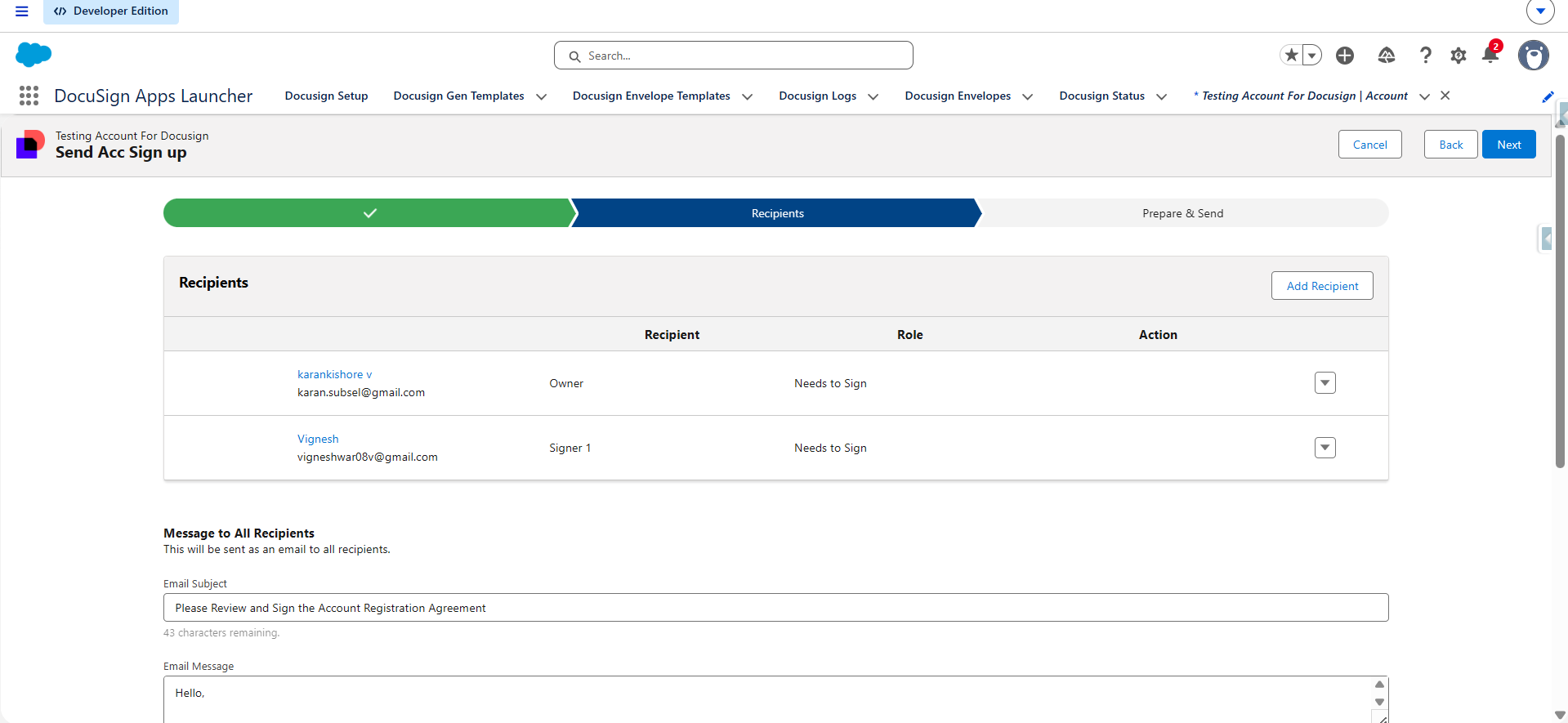This screenshot has width=1568, height=723.
Task: Expand the collapsed right side panel handle
Action: pos(1546,239)
